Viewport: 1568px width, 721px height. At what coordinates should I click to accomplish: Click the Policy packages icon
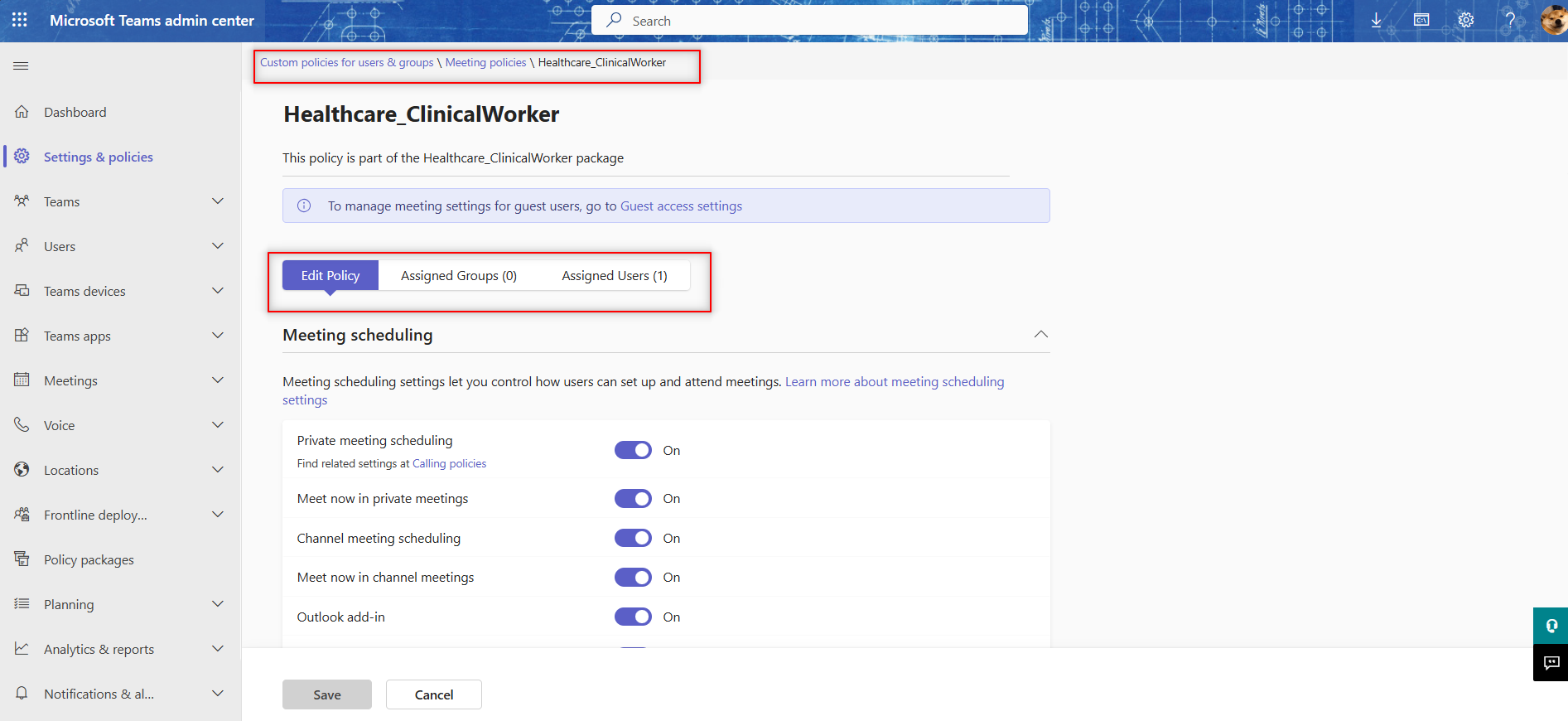pyautogui.click(x=22, y=559)
